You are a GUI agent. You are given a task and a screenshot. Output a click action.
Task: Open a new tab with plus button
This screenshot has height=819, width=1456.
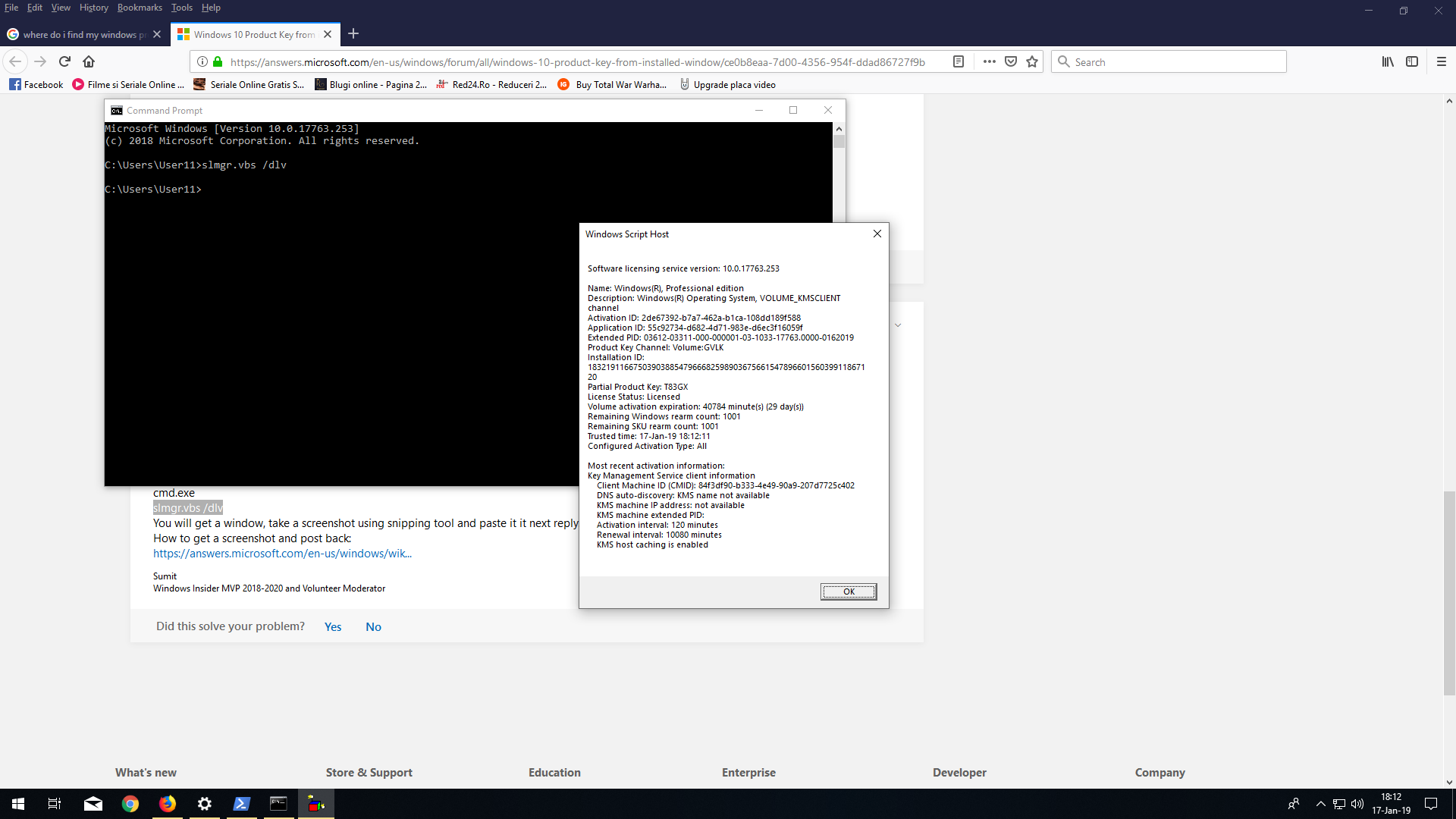coord(353,34)
